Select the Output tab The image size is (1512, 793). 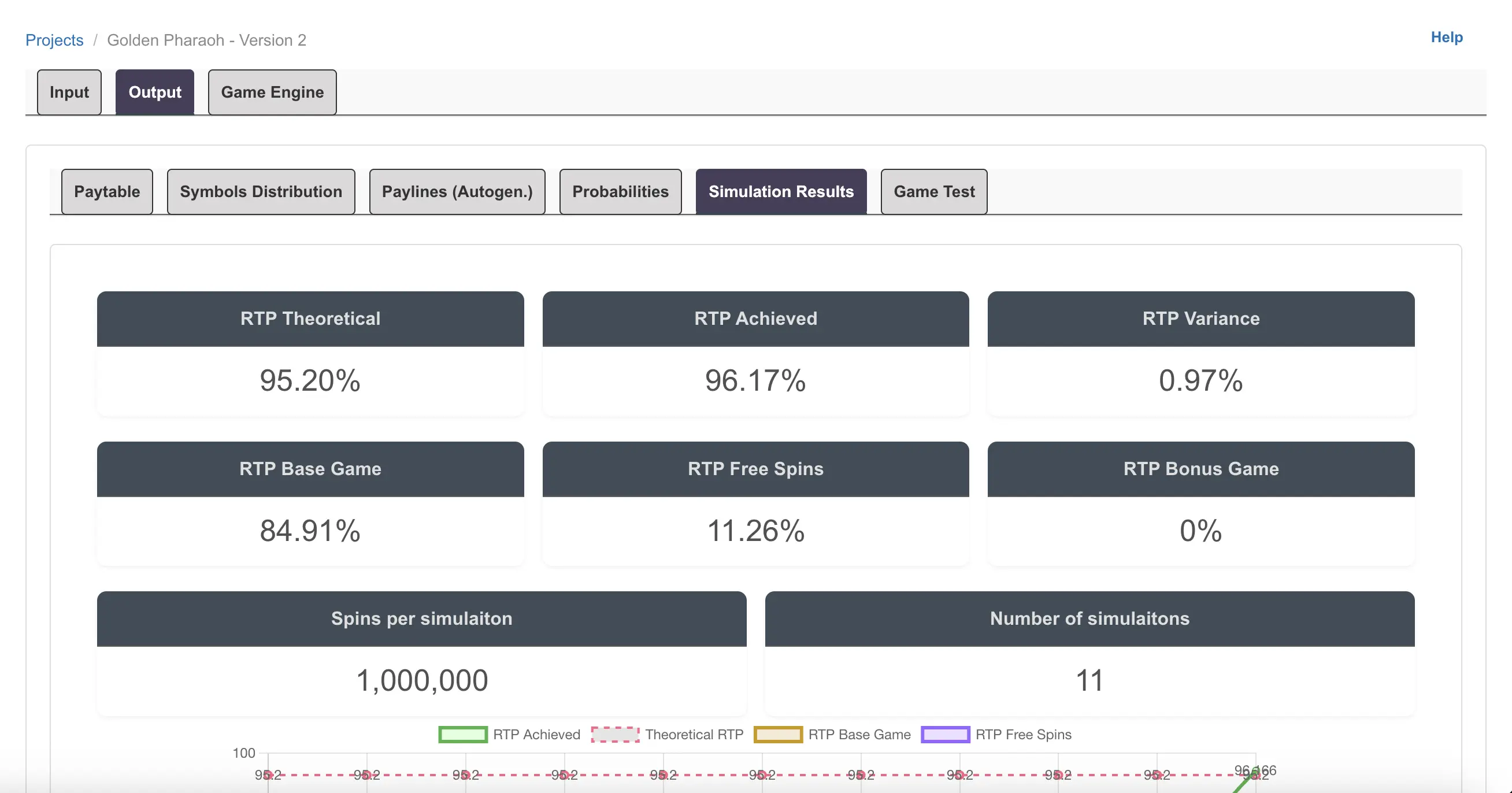[x=155, y=92]
